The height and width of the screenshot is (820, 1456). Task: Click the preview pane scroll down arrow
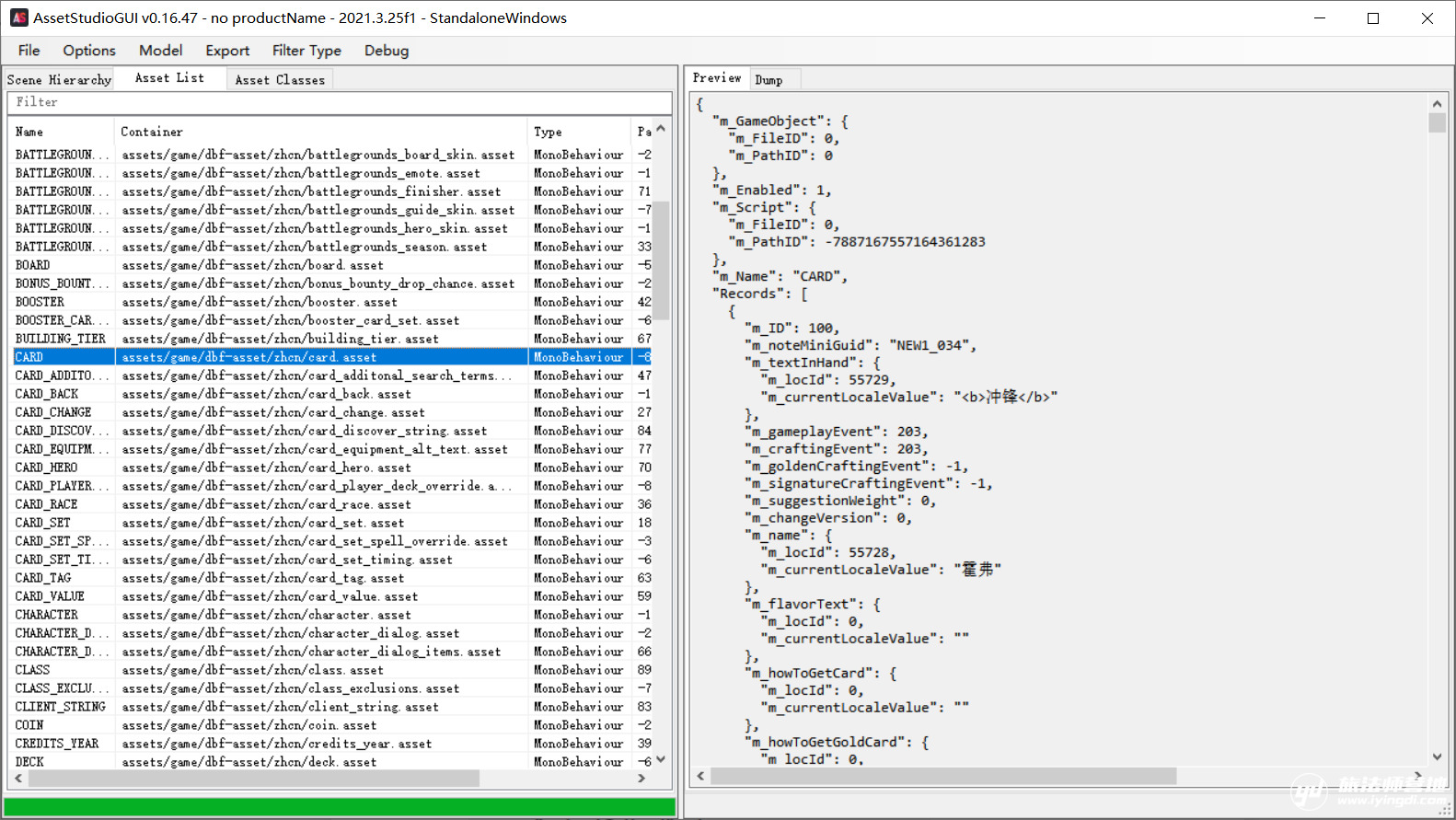coord(1438,757)
